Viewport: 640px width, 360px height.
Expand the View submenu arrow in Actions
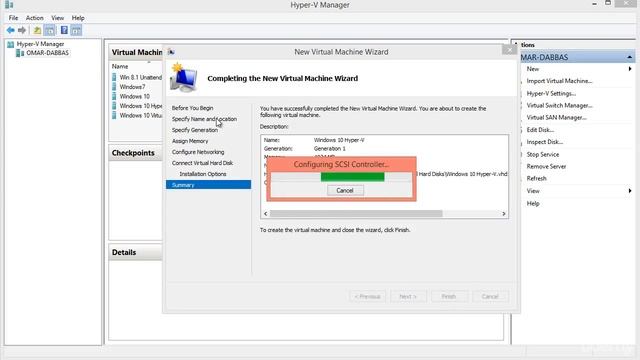pos(630,191)
